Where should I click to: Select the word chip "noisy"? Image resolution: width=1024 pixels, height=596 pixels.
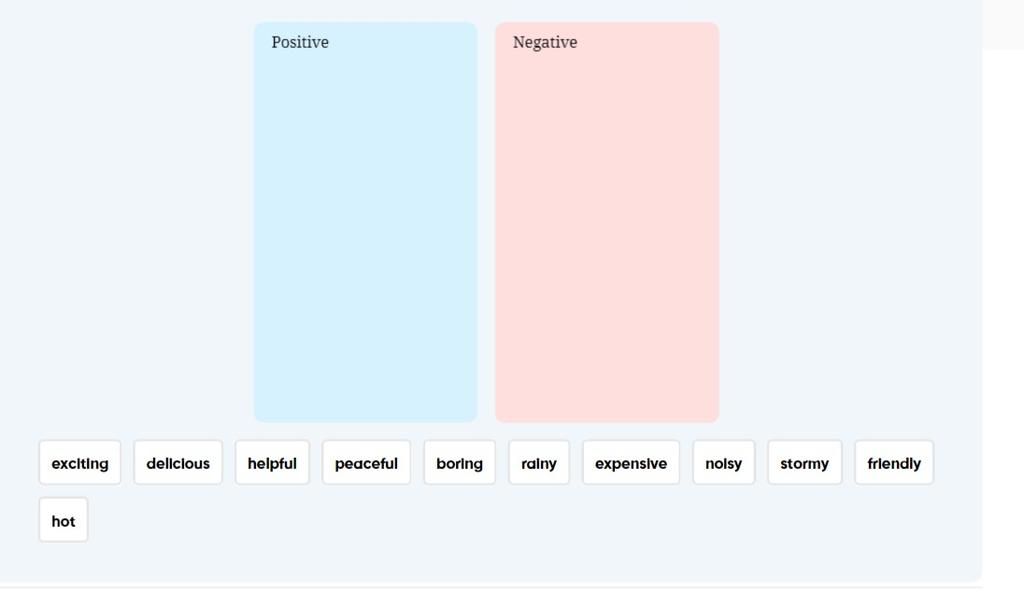(x=723, y=462)
